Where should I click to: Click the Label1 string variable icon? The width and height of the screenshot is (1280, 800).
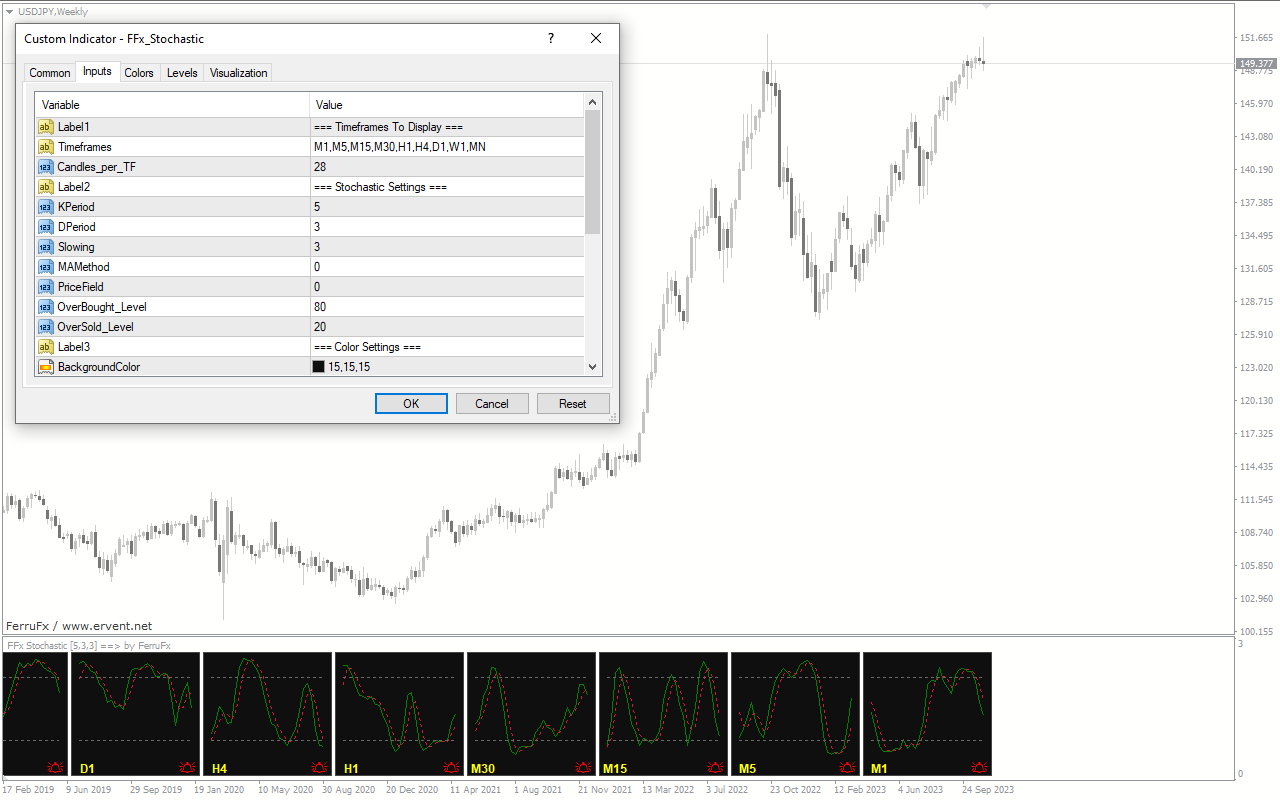click(x=45, y=127)
